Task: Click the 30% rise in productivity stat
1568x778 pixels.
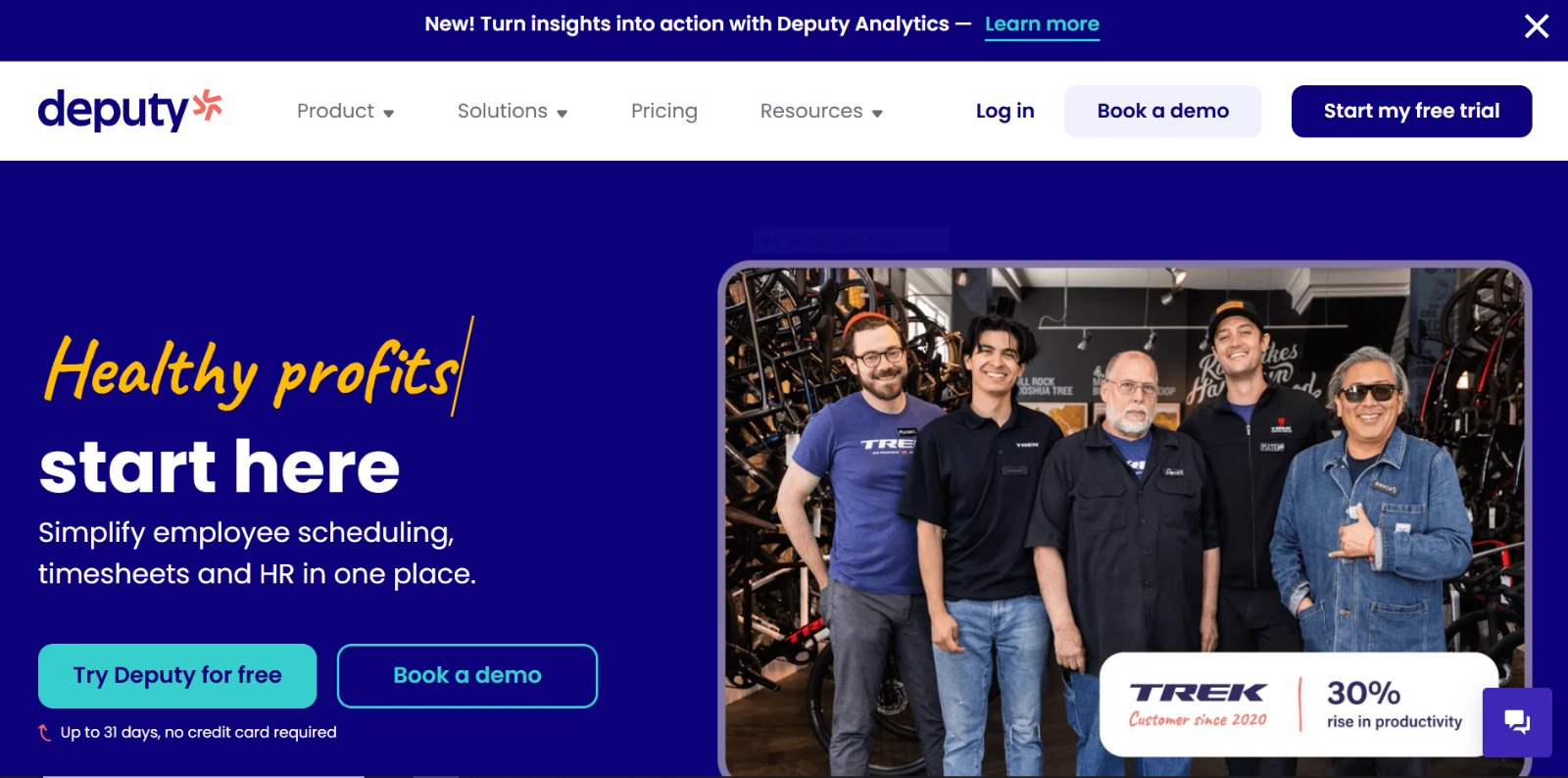Action: pyautogui.click(x=1394, y=705)
